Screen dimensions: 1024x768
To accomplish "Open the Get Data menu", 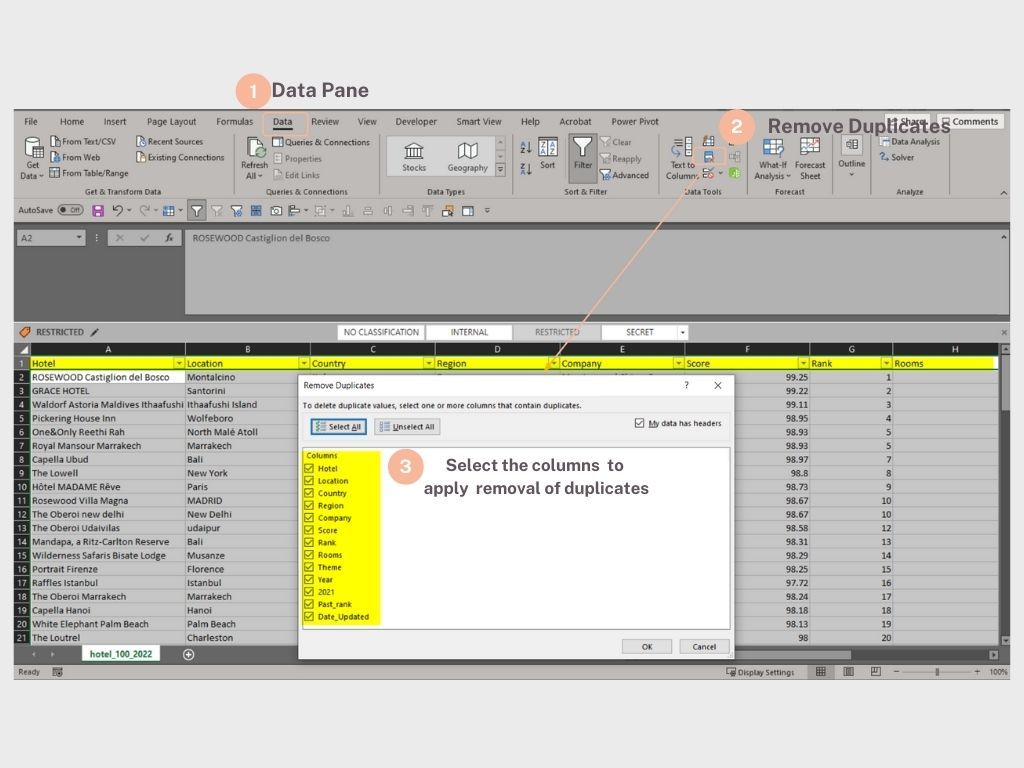I will pos(33,157).
